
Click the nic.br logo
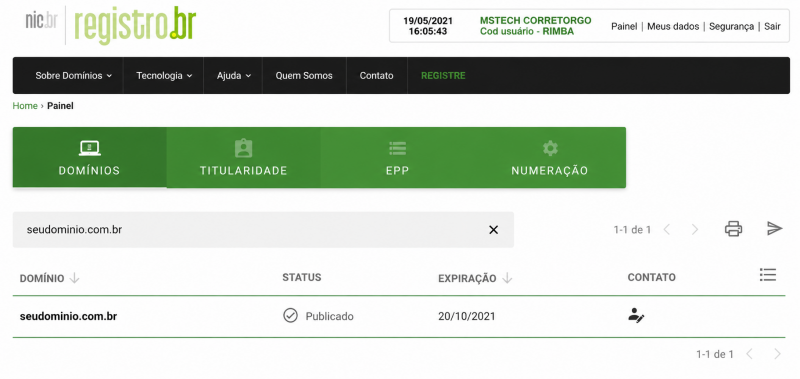41,21
